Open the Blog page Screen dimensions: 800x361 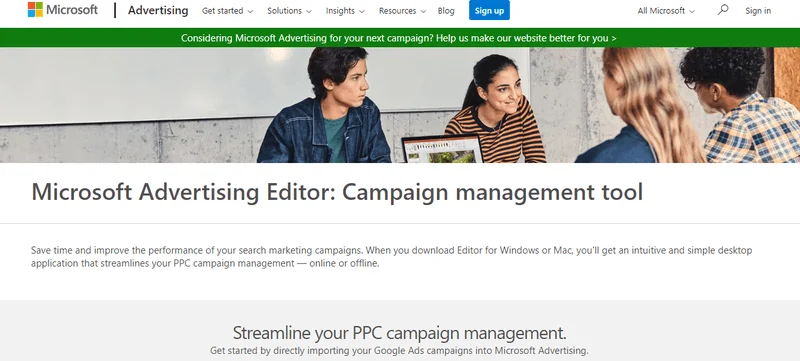(446, 11)
